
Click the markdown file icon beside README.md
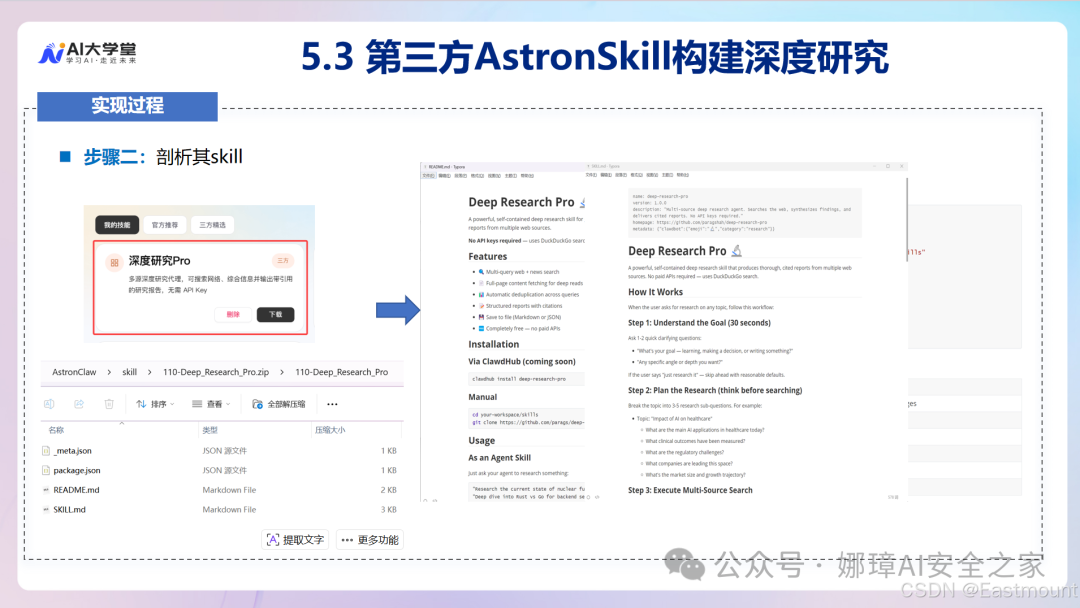coord(46,490)
